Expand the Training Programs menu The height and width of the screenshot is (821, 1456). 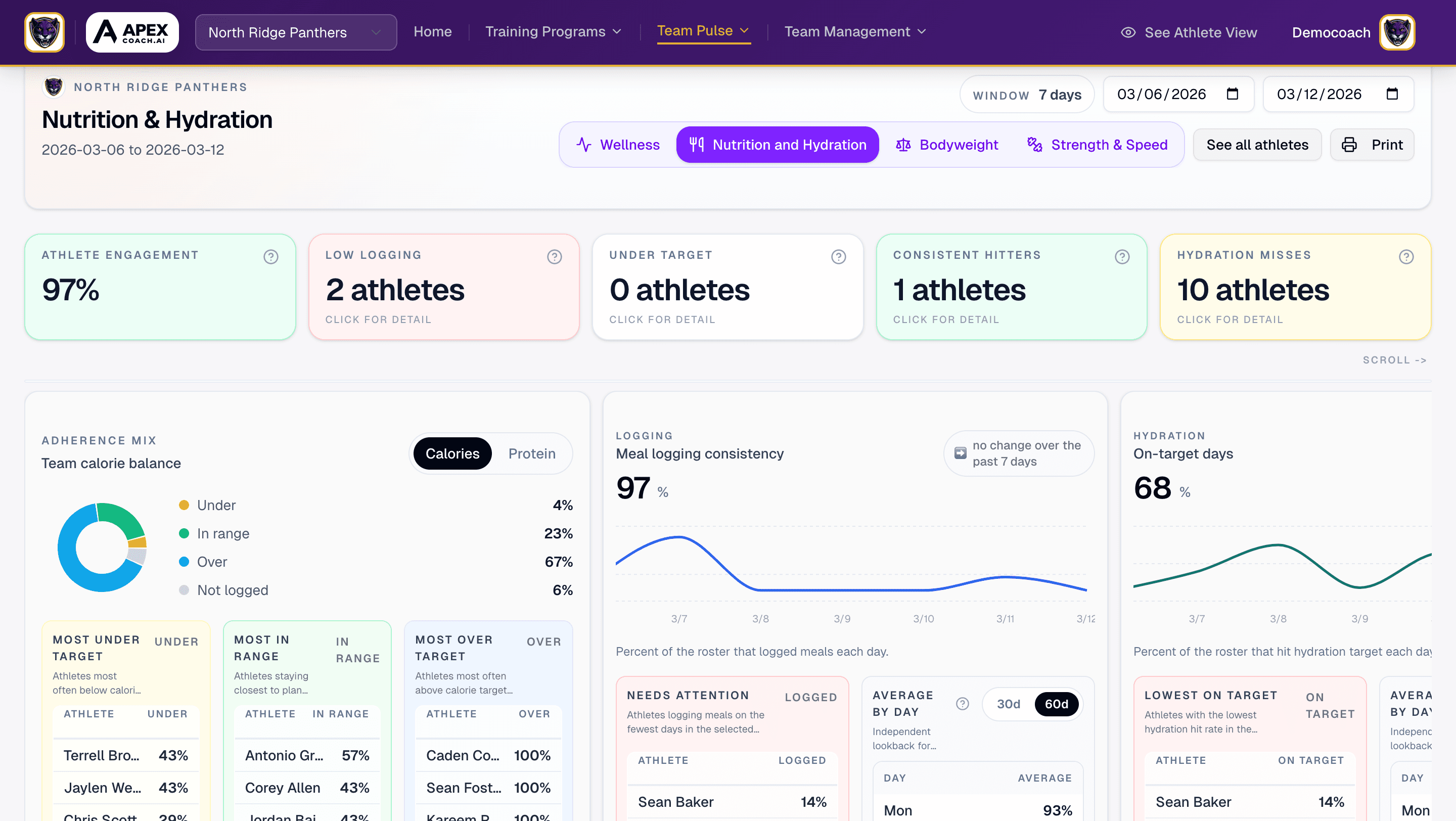point(552,32)
